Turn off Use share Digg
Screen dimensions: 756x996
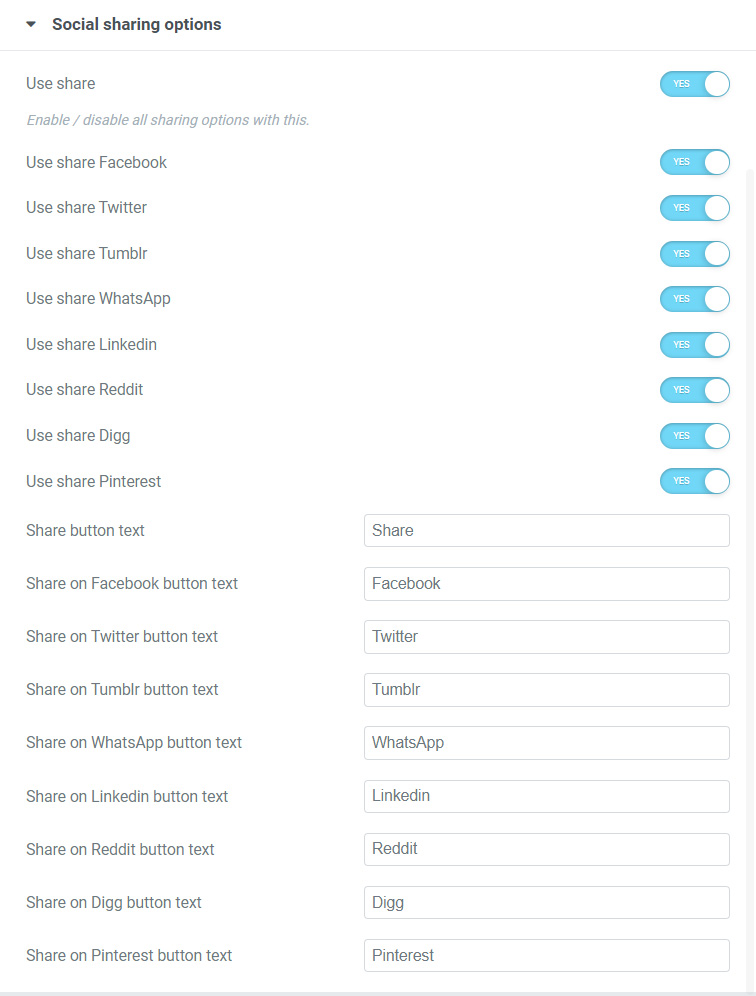click(694, 436)
